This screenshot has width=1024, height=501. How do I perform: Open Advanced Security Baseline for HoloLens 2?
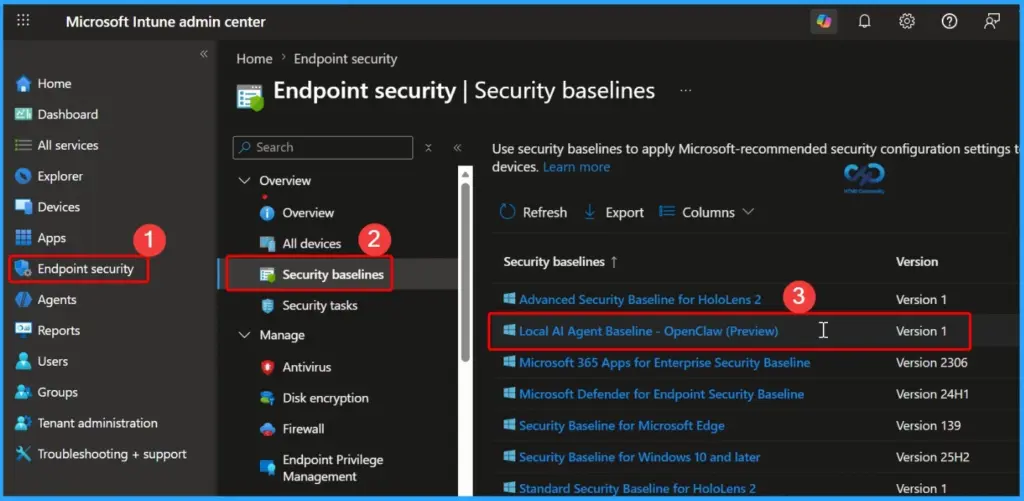[x=640, y=300]
